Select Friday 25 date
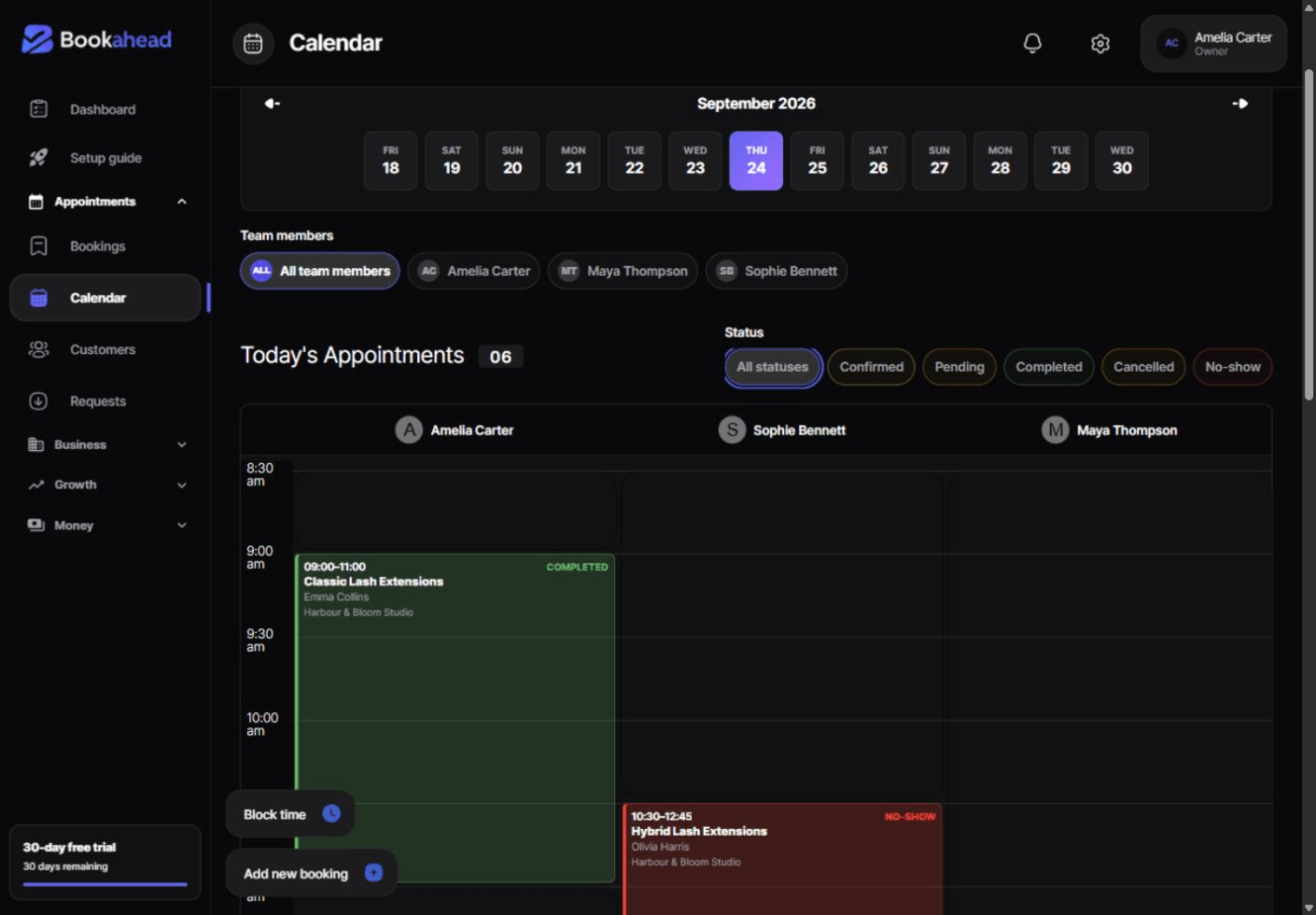This screenshot has width=1316, height=915. [818, 161]
